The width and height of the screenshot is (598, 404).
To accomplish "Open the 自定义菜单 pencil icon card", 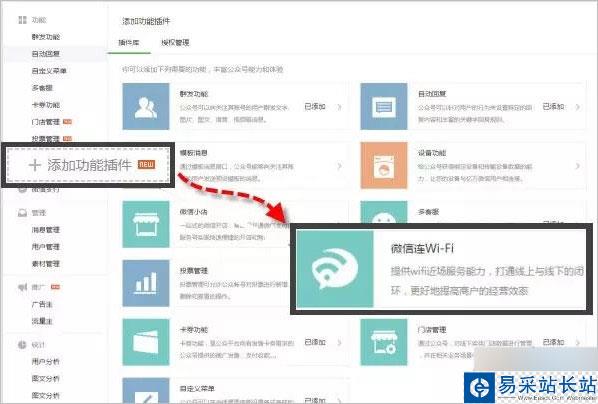I will pyautogui.click(x=146, y=391).
